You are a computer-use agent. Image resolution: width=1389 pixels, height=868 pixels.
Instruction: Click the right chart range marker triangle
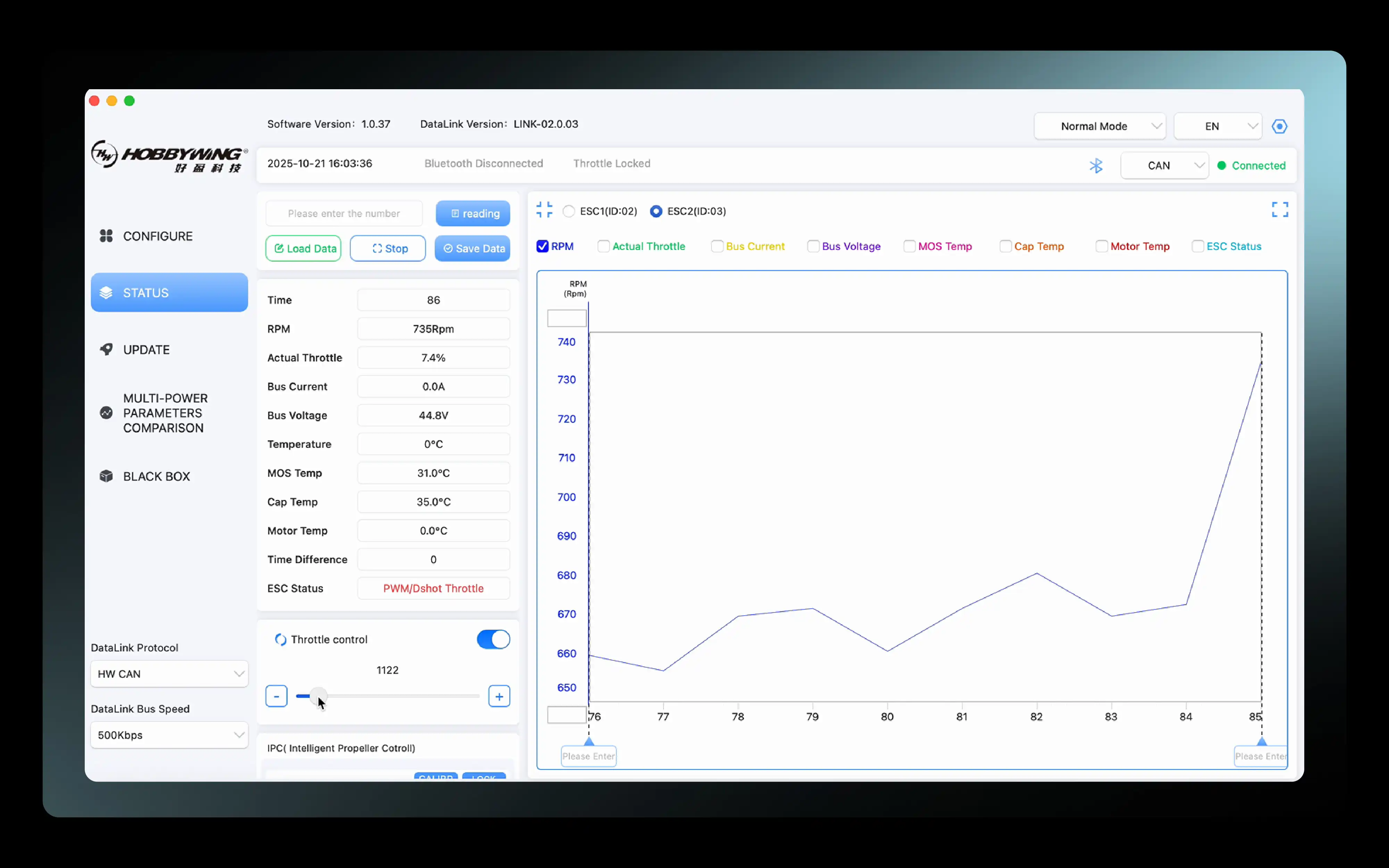[1262, 741]
